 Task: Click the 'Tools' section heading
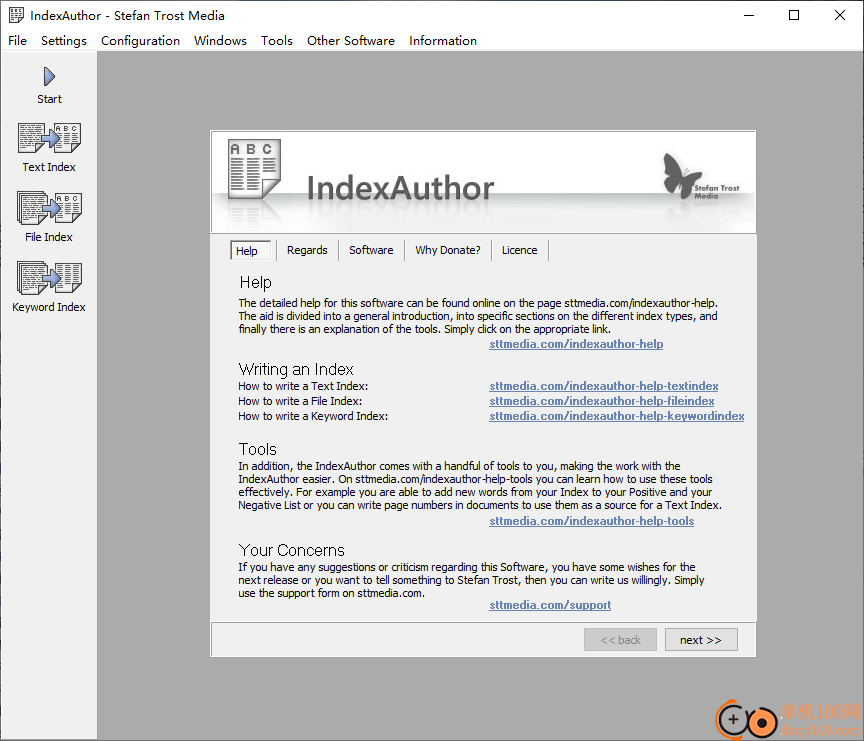pyautogui.click(x=257, y=449)
